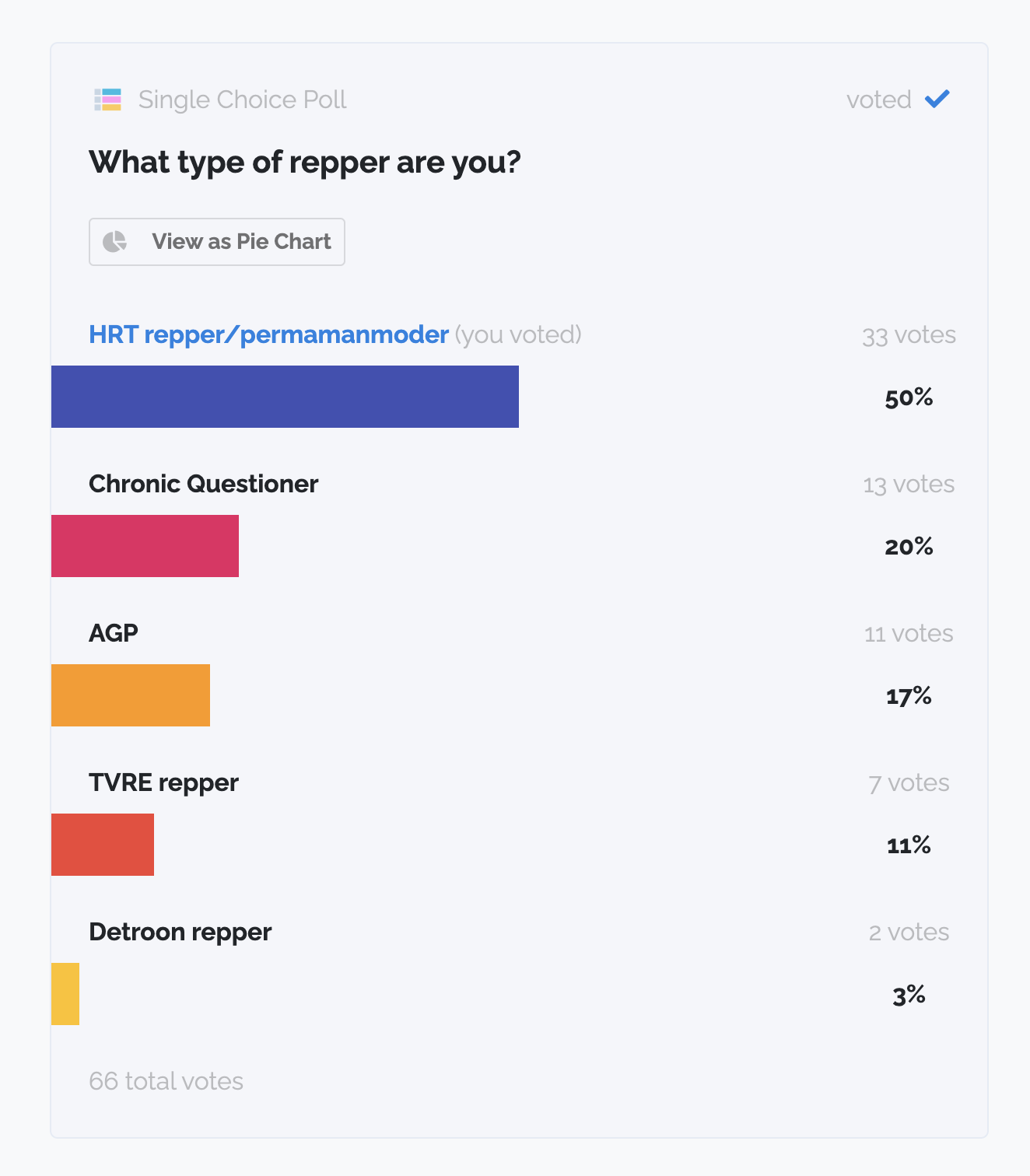Select the TVRE repper option label
This screenshot has width=1030, height=1176.
tap(163, 782)
